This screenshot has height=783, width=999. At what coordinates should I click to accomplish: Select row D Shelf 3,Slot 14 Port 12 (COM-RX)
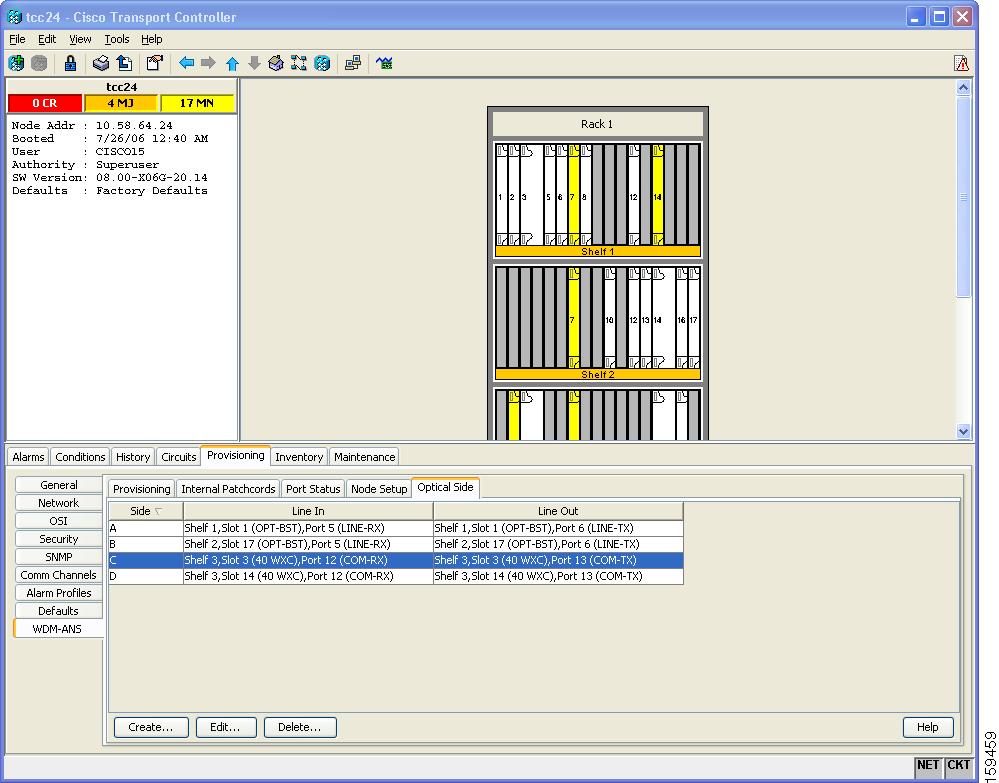[x=396, y=576]
